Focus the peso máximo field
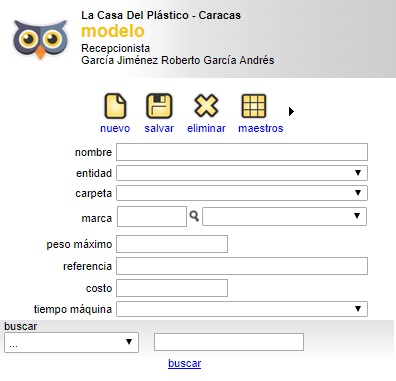 point(172,244)
